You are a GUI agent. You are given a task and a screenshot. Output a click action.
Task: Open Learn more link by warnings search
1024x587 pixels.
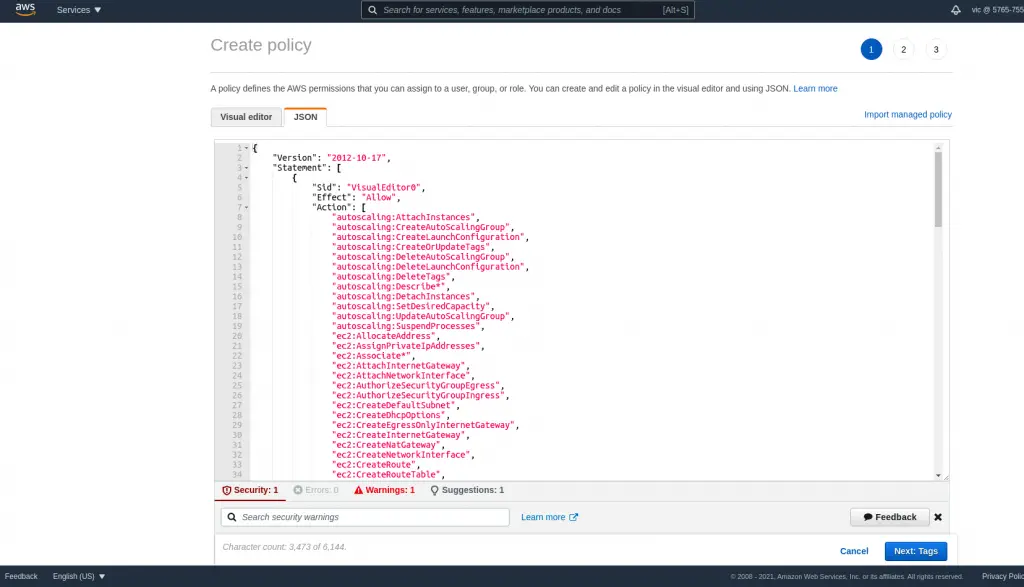click(x=543, y=517)
